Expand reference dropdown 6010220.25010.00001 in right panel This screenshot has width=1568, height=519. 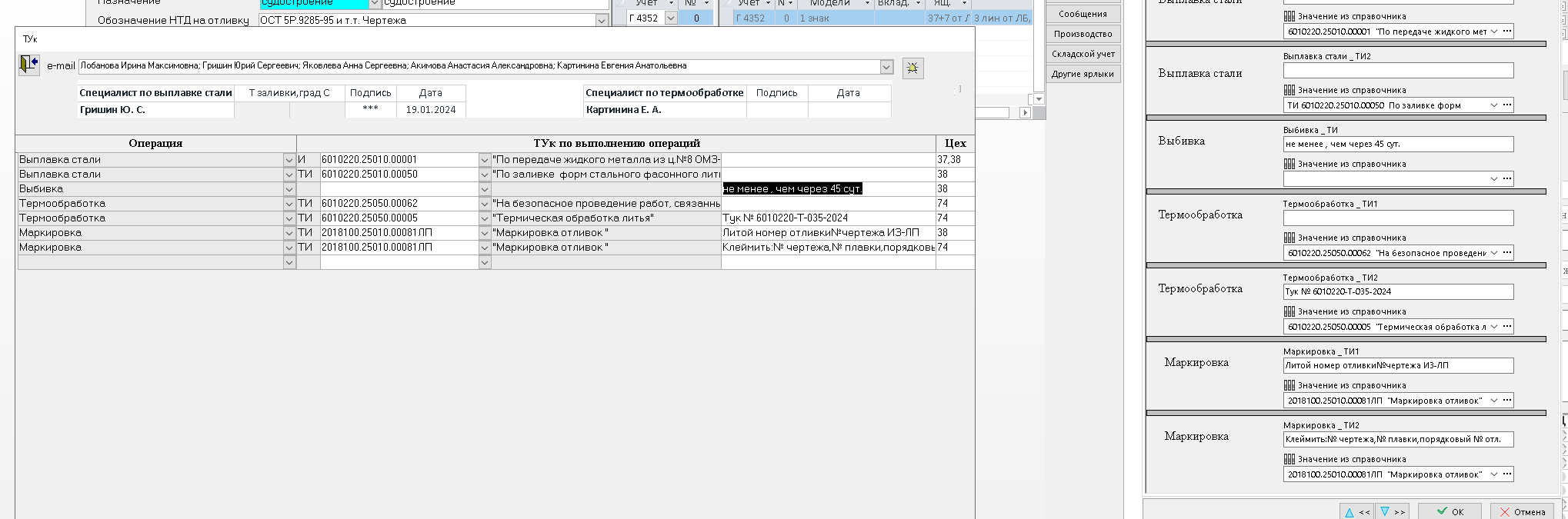(x=1494, y=32)
